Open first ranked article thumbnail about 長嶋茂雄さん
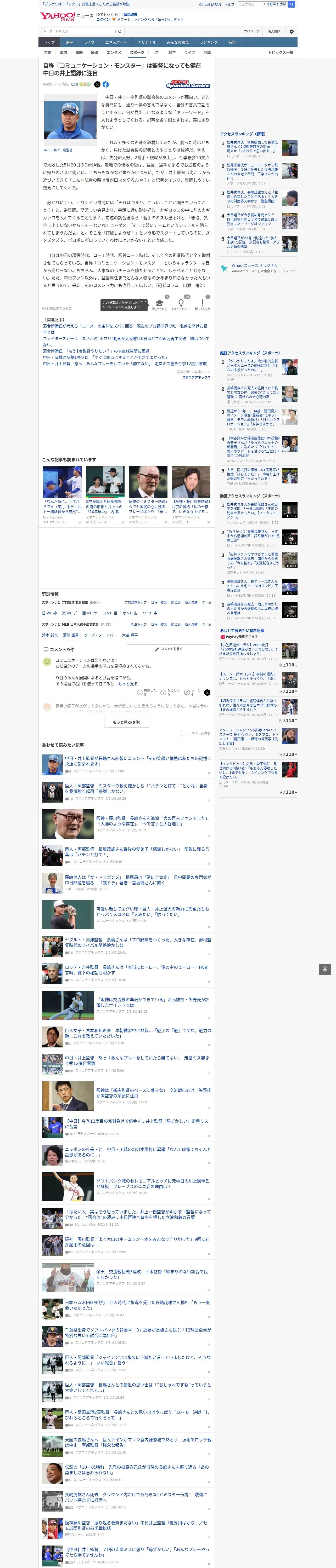The image size is (336, 1568). point(289,148)
